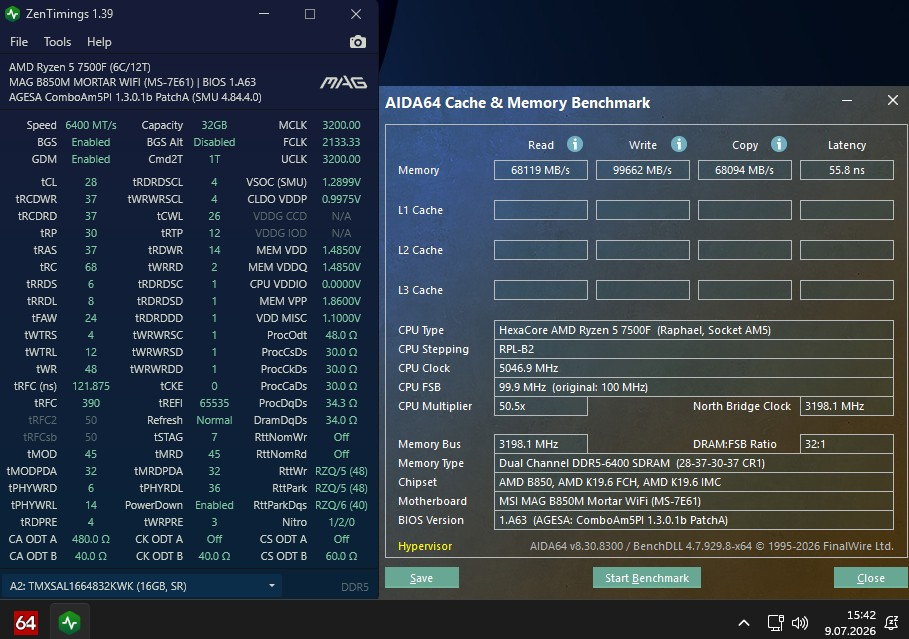The width and height of the screenshot is (909, 639).
Task: Click the Memory Write 99662 MB/s field
Action: [642, 170]
